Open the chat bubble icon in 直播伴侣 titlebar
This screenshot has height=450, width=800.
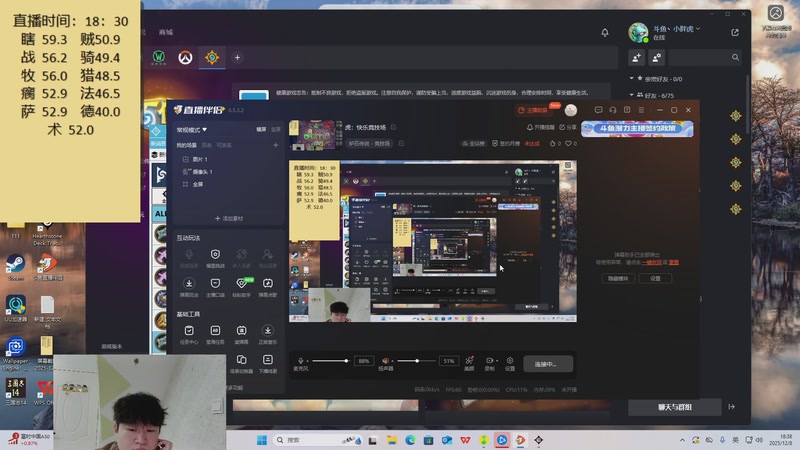(598, 110)
